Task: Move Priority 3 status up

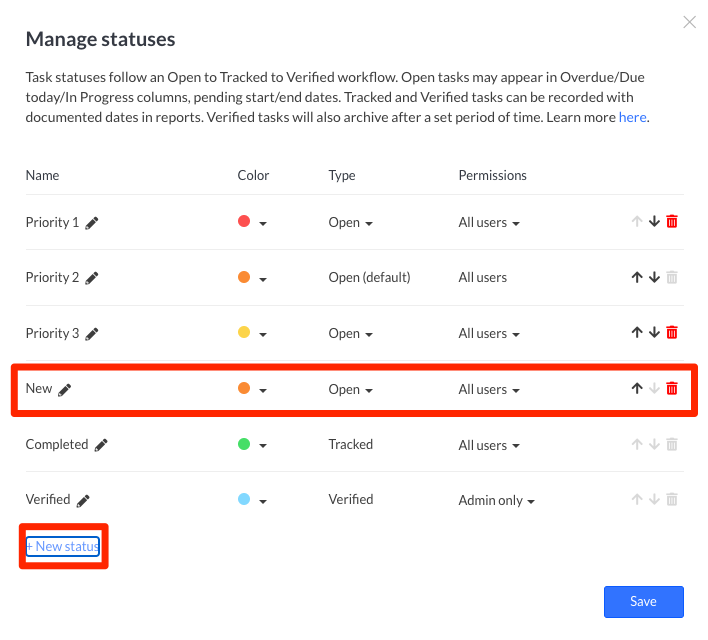Action: (637, 333)
